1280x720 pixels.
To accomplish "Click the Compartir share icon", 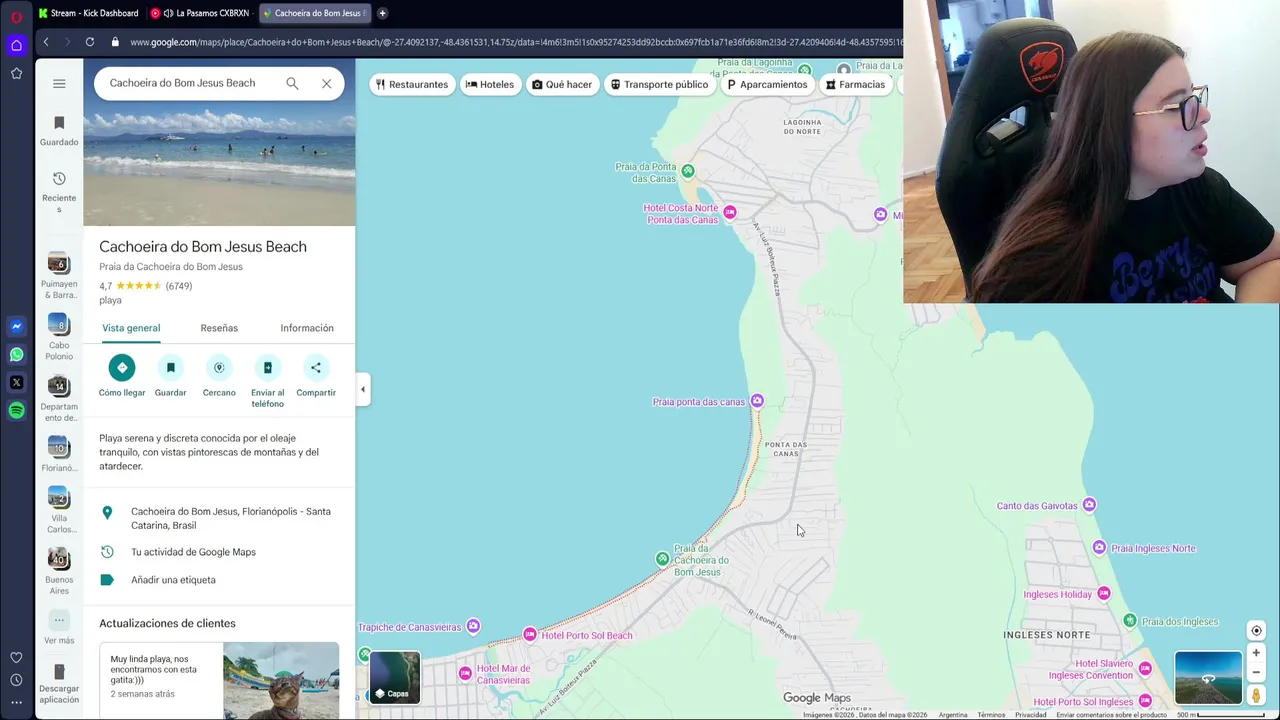I will [x=316, y=367].
